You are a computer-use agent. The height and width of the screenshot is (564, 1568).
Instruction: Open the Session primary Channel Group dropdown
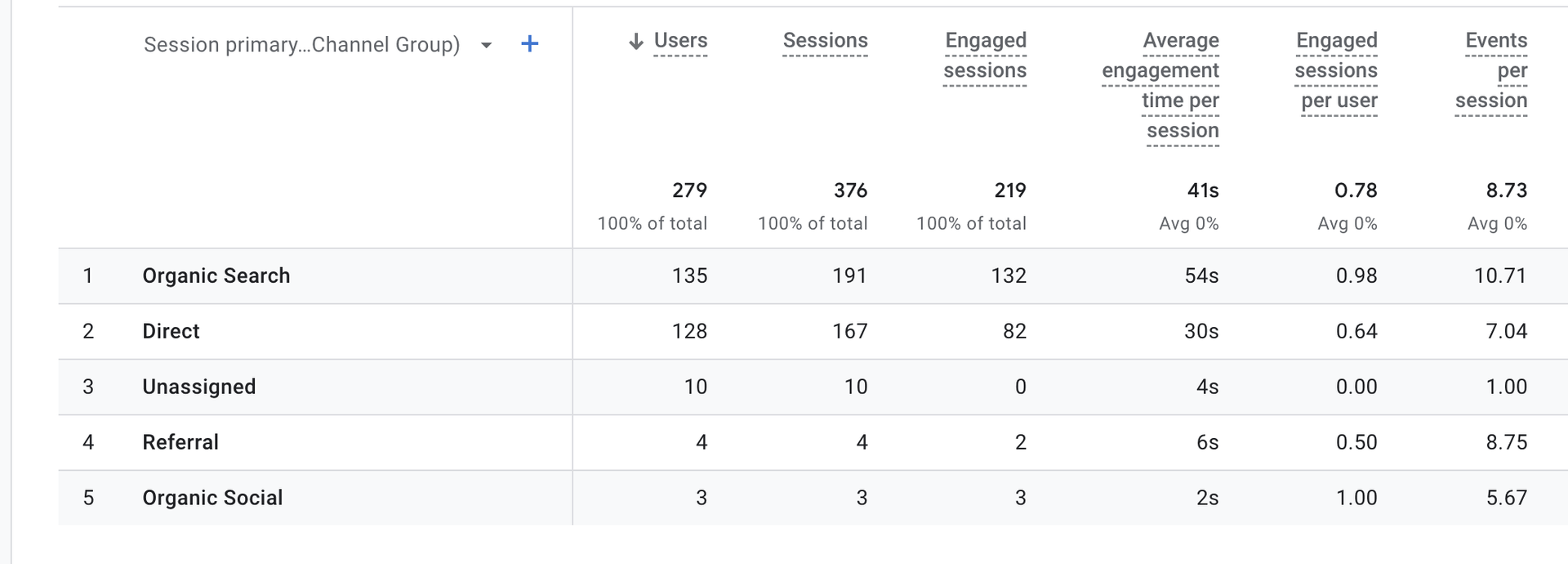[486, 45]
